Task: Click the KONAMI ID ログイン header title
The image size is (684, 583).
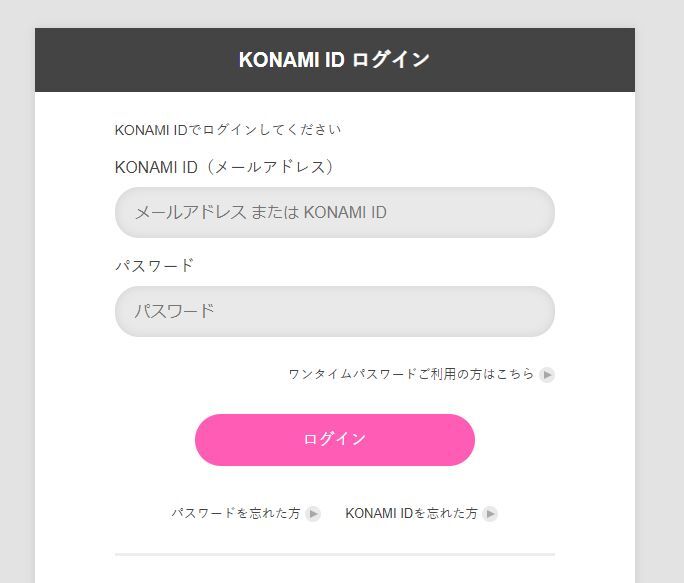Action: [x=334, y=60]
